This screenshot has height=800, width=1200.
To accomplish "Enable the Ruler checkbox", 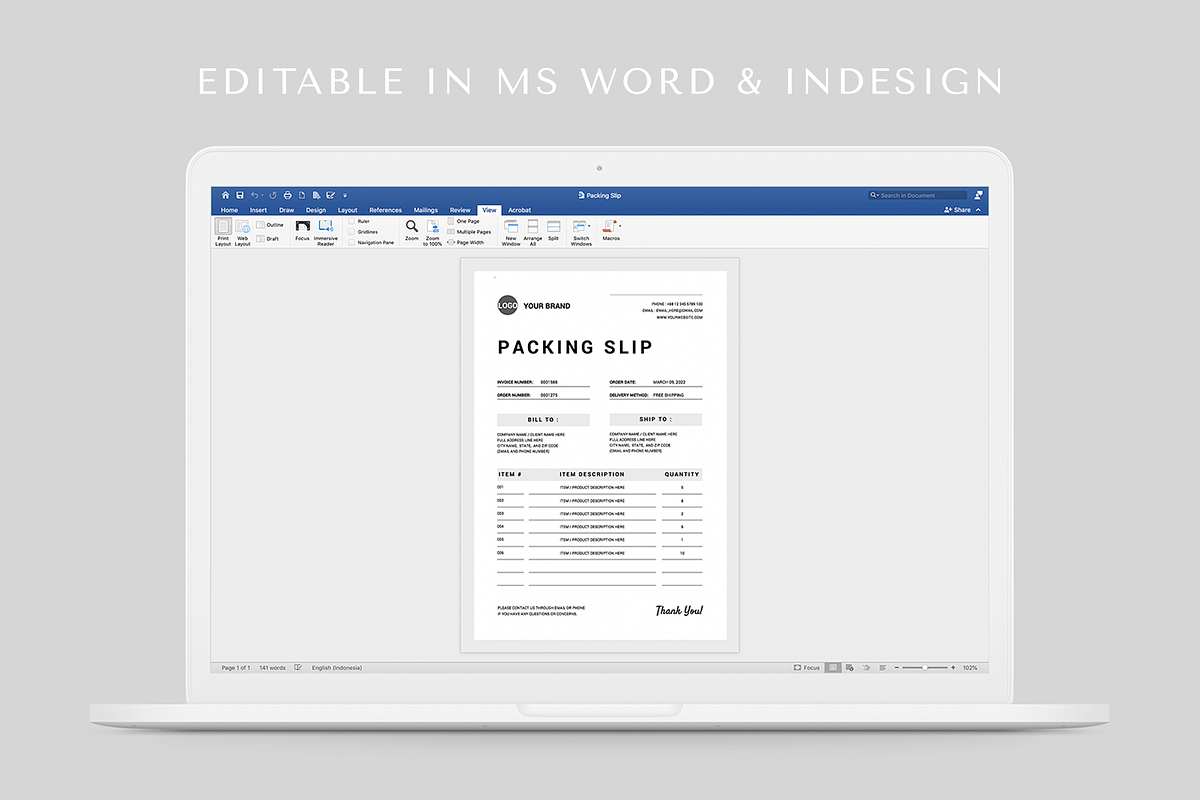I will coord(352,221).
